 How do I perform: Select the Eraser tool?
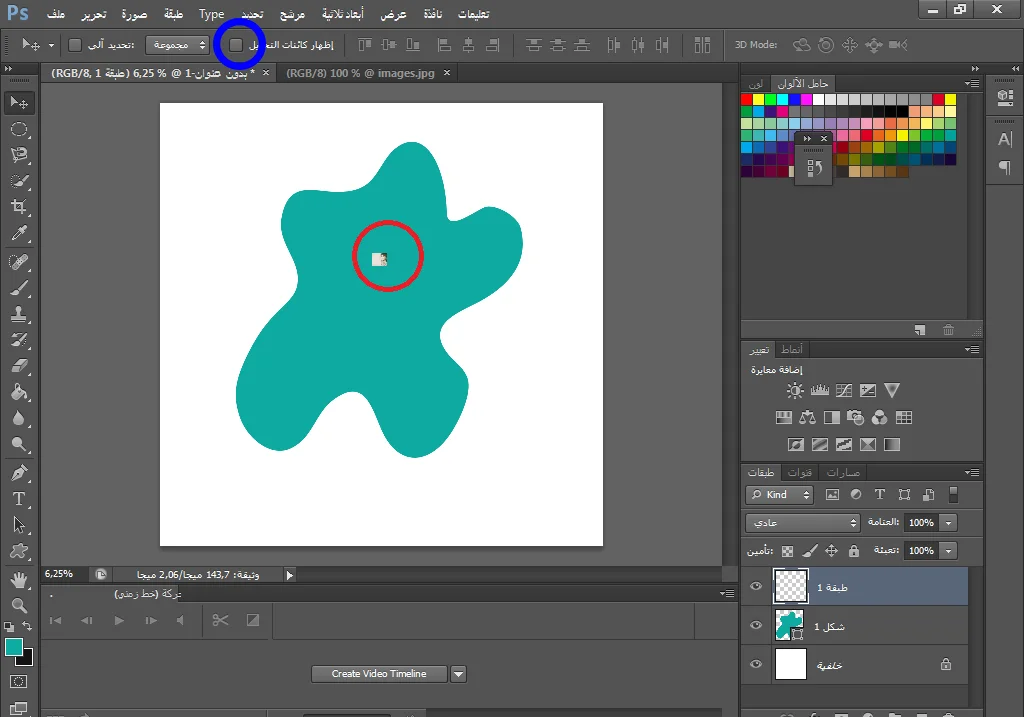coord(19,366)
